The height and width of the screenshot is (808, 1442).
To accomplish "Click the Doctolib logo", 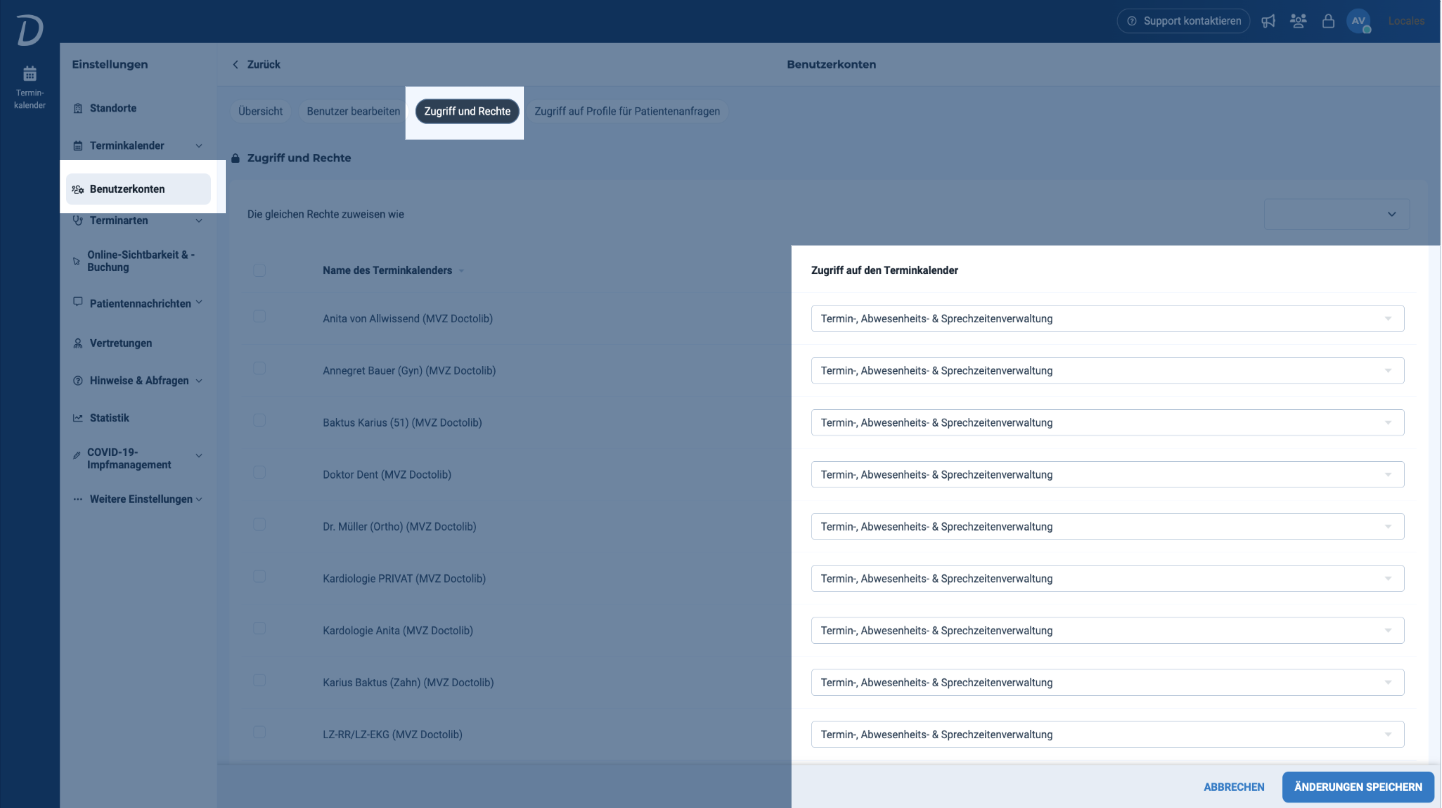I will (x=30, y=31).
